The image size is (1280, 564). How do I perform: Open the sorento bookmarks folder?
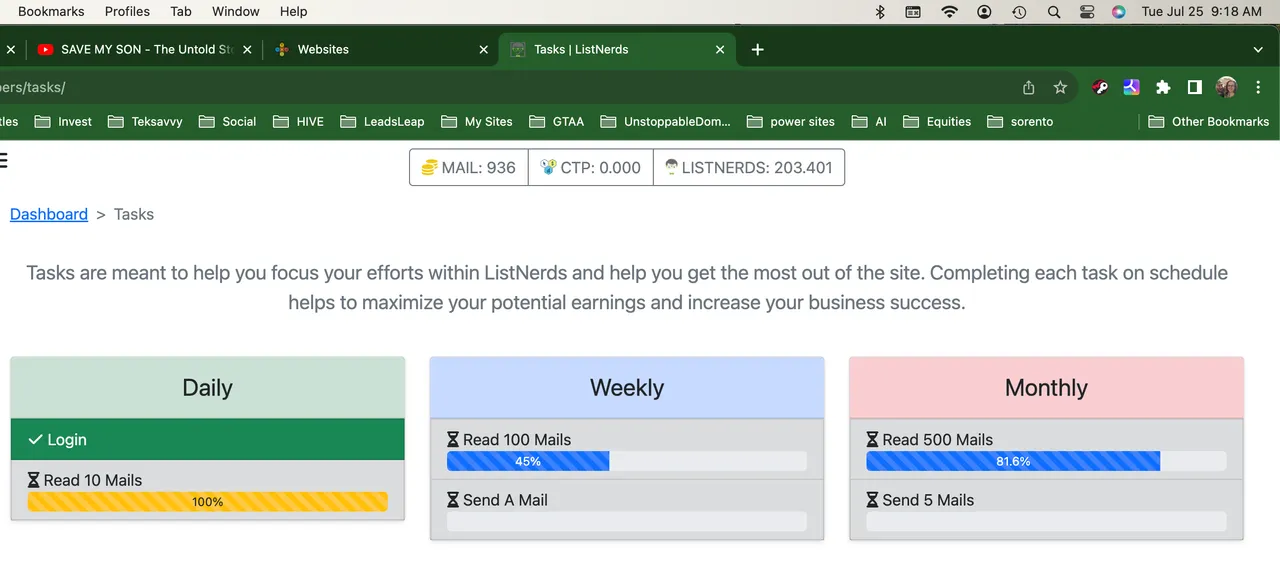1020,121
